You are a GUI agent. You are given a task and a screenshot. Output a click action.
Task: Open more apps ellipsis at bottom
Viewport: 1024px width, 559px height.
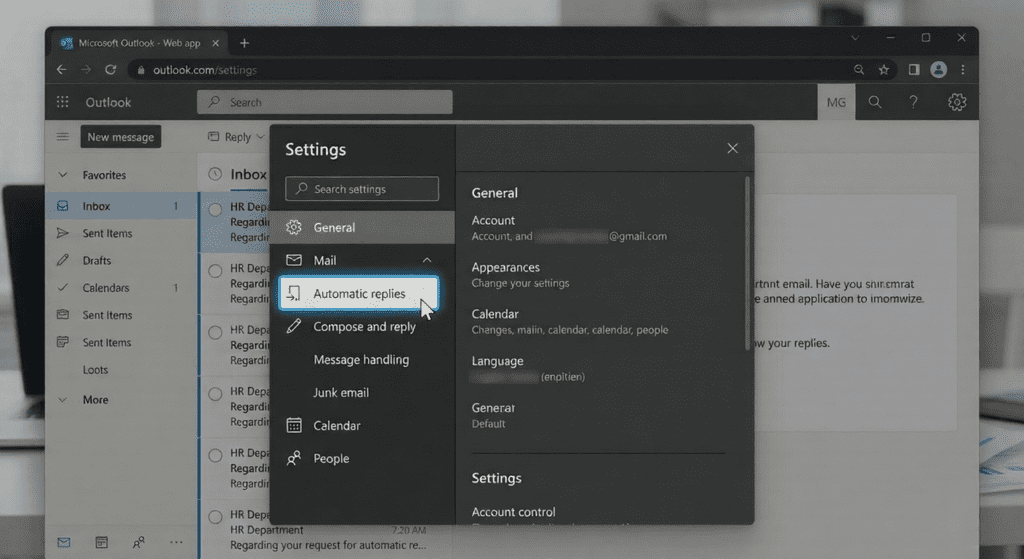[x=176, y=542]
